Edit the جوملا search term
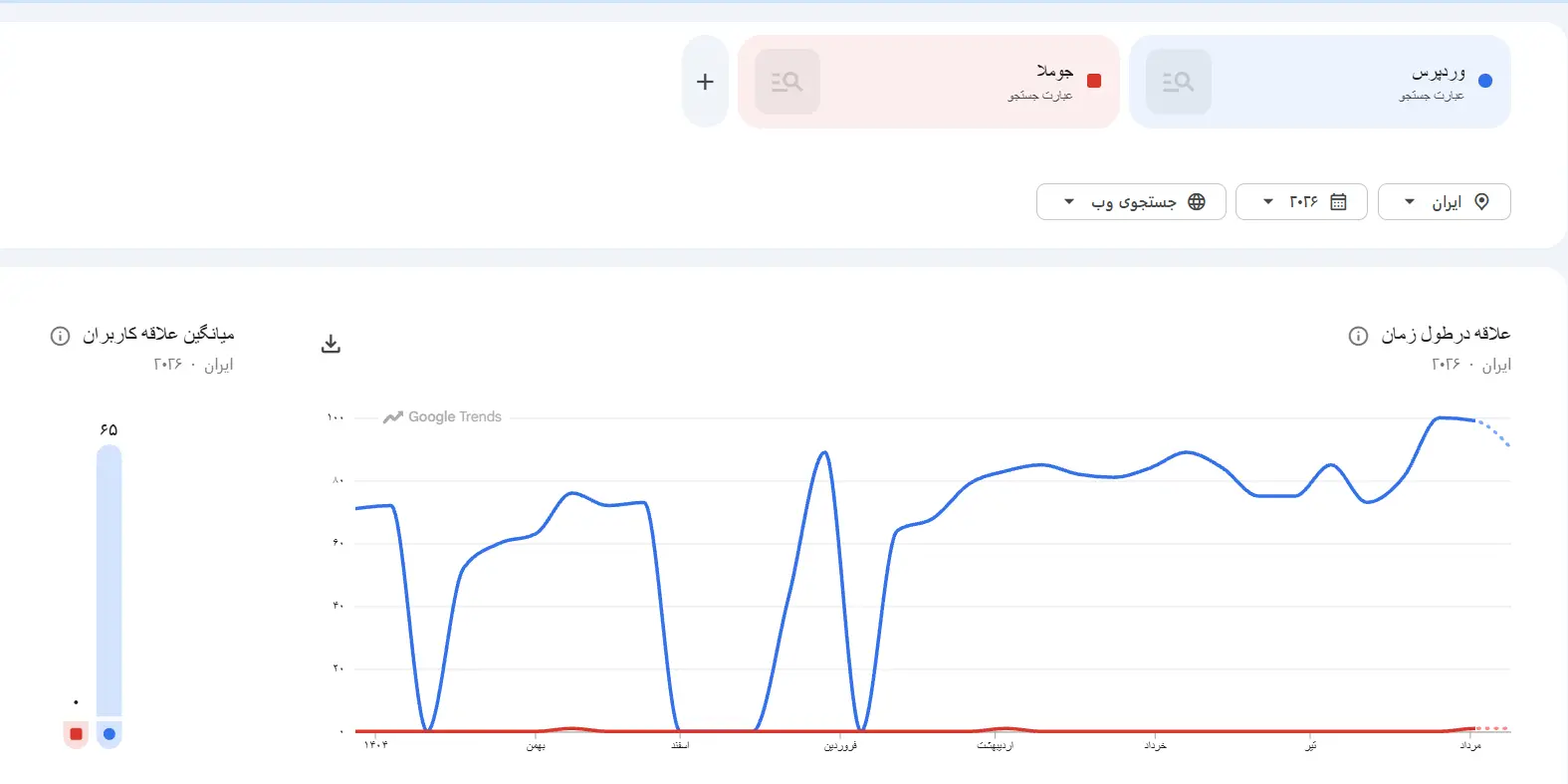The height and width of the screenshot is (784, 1568). 1054,72
